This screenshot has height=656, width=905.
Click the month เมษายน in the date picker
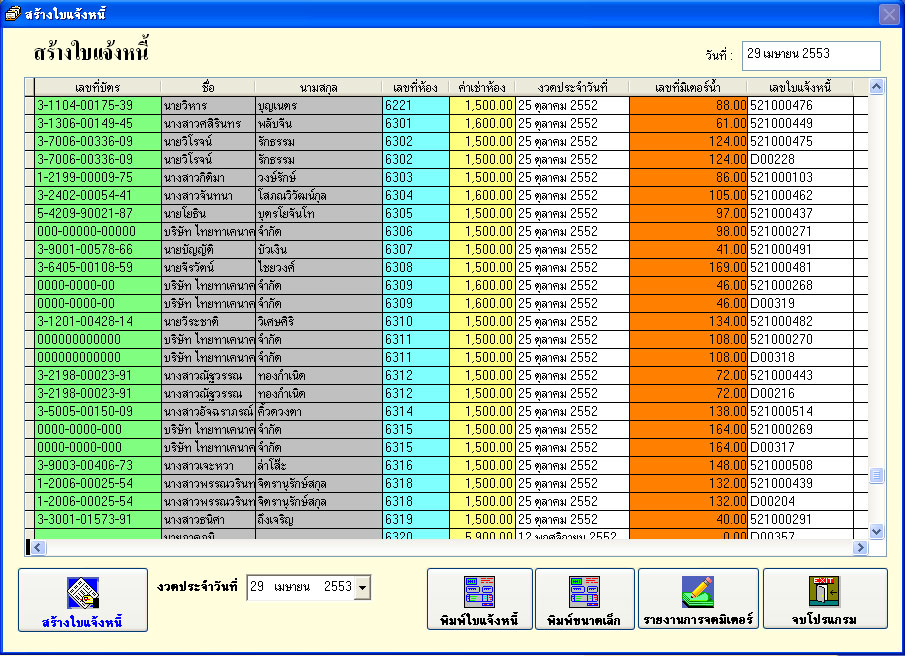(x=292, y=587)
